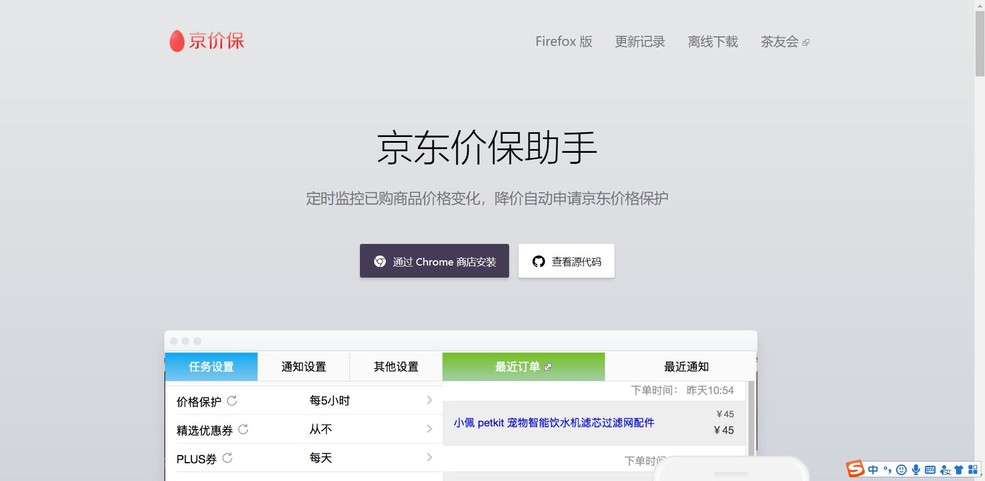Click Sogou account user icon
985x481 pixels.
tap(945, 469)
